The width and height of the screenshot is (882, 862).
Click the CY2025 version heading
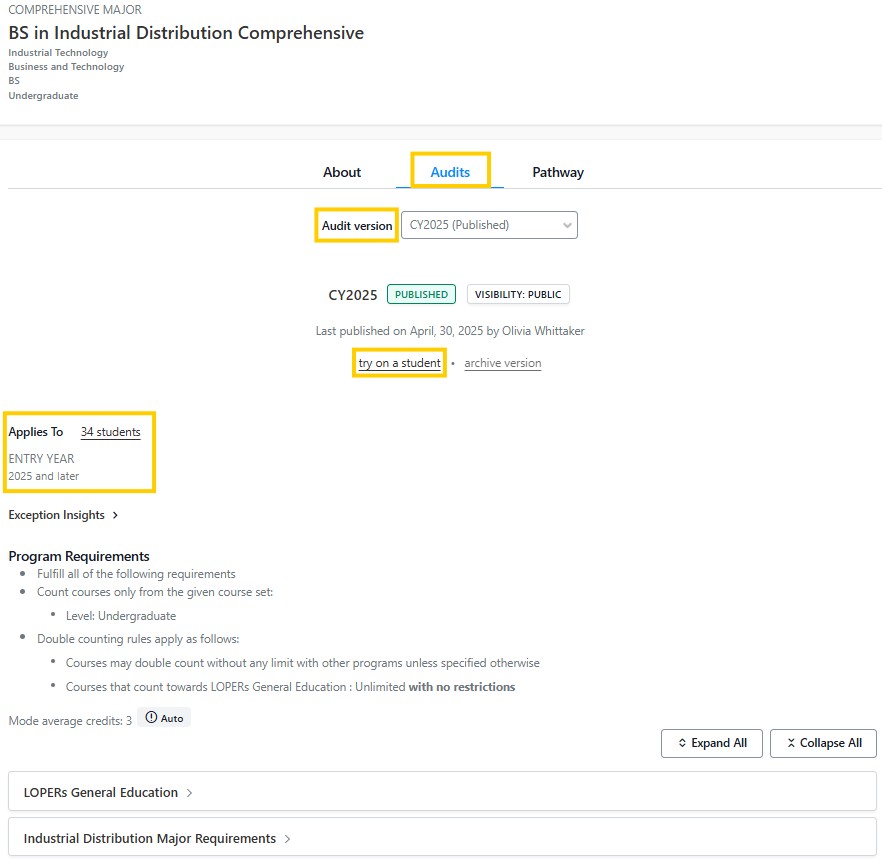click(353, 295)
